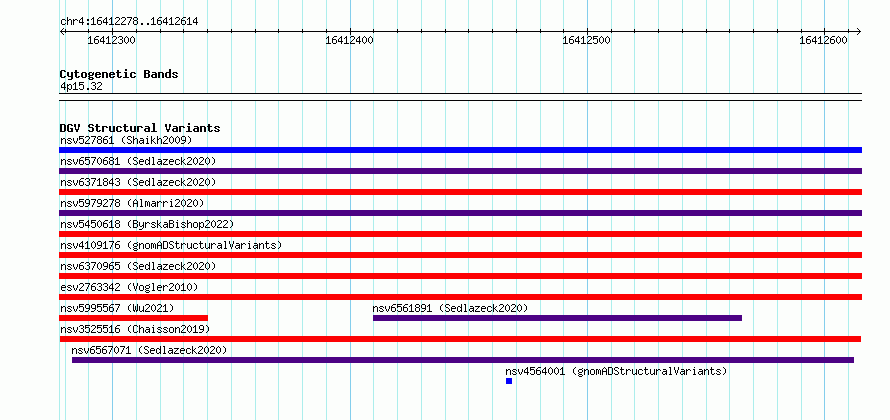Click the blue nsv527861 variant bar

tap(460, 150)
